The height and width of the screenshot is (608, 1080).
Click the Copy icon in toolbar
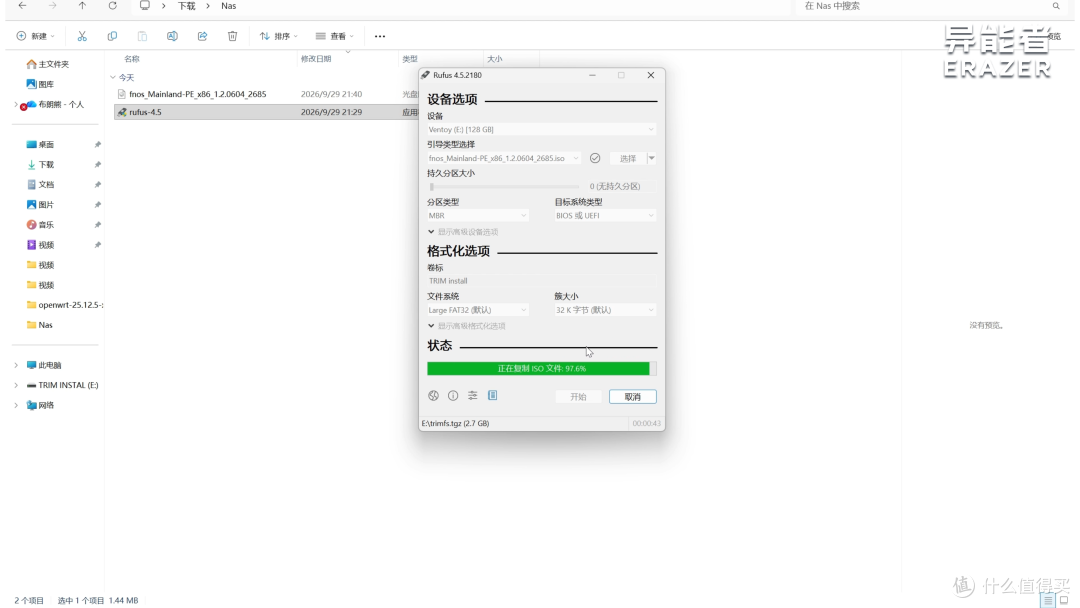[112, 36]
